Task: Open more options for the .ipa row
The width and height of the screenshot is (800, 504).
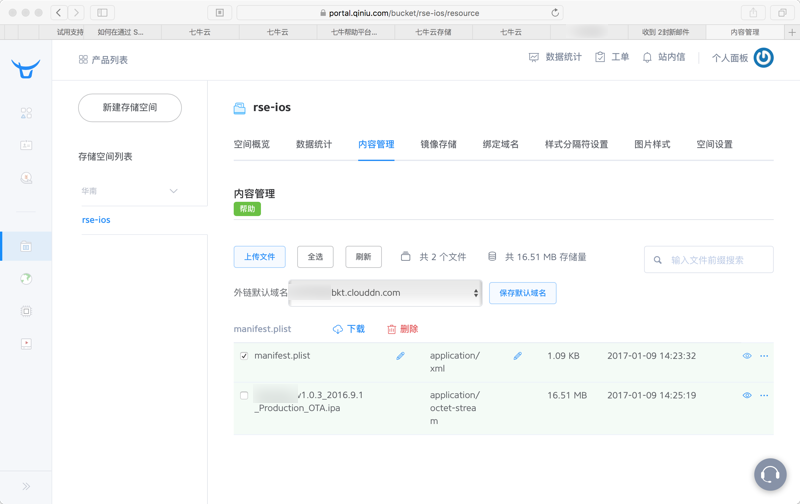Action: pyautogui.click(x=764, y=395)
